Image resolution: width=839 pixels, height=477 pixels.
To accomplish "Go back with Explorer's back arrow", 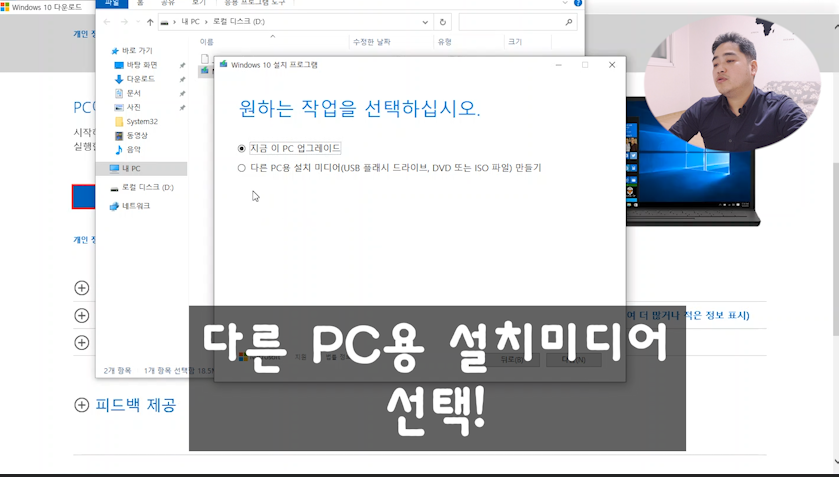I will [x=107, y=22].
